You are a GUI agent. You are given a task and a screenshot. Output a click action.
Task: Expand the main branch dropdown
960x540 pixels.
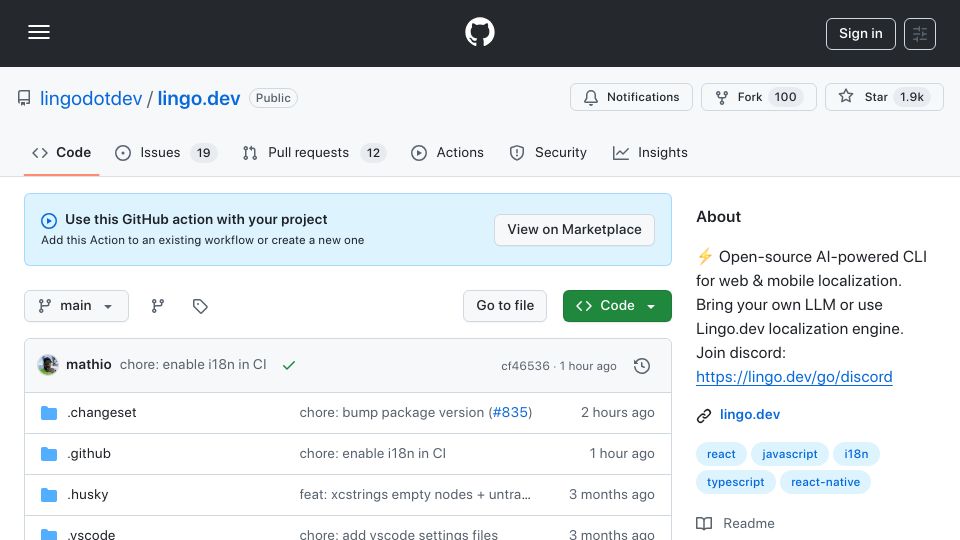(x=77, y=306)
